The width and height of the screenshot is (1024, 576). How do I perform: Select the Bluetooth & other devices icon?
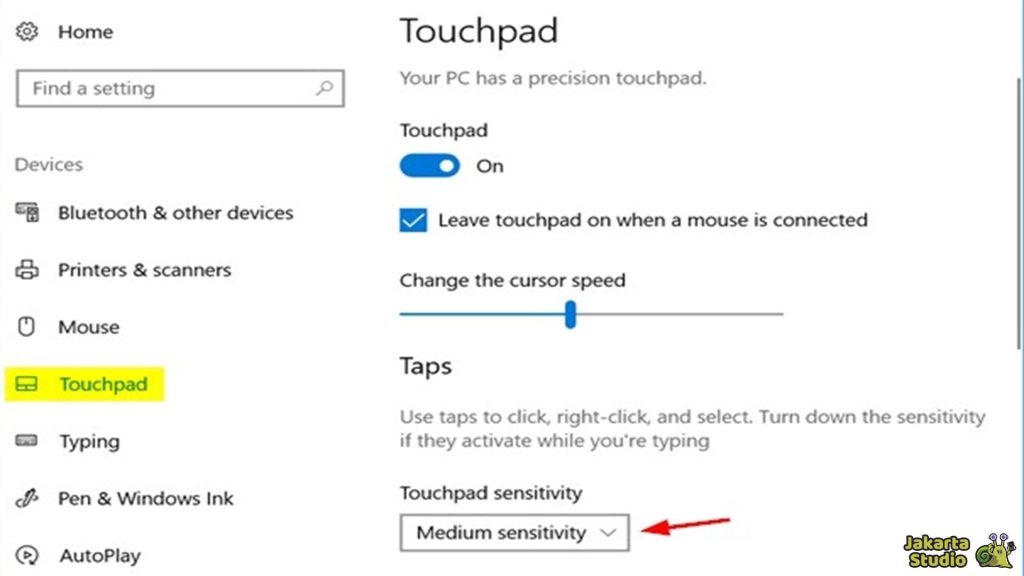click(x=27, y=212)
